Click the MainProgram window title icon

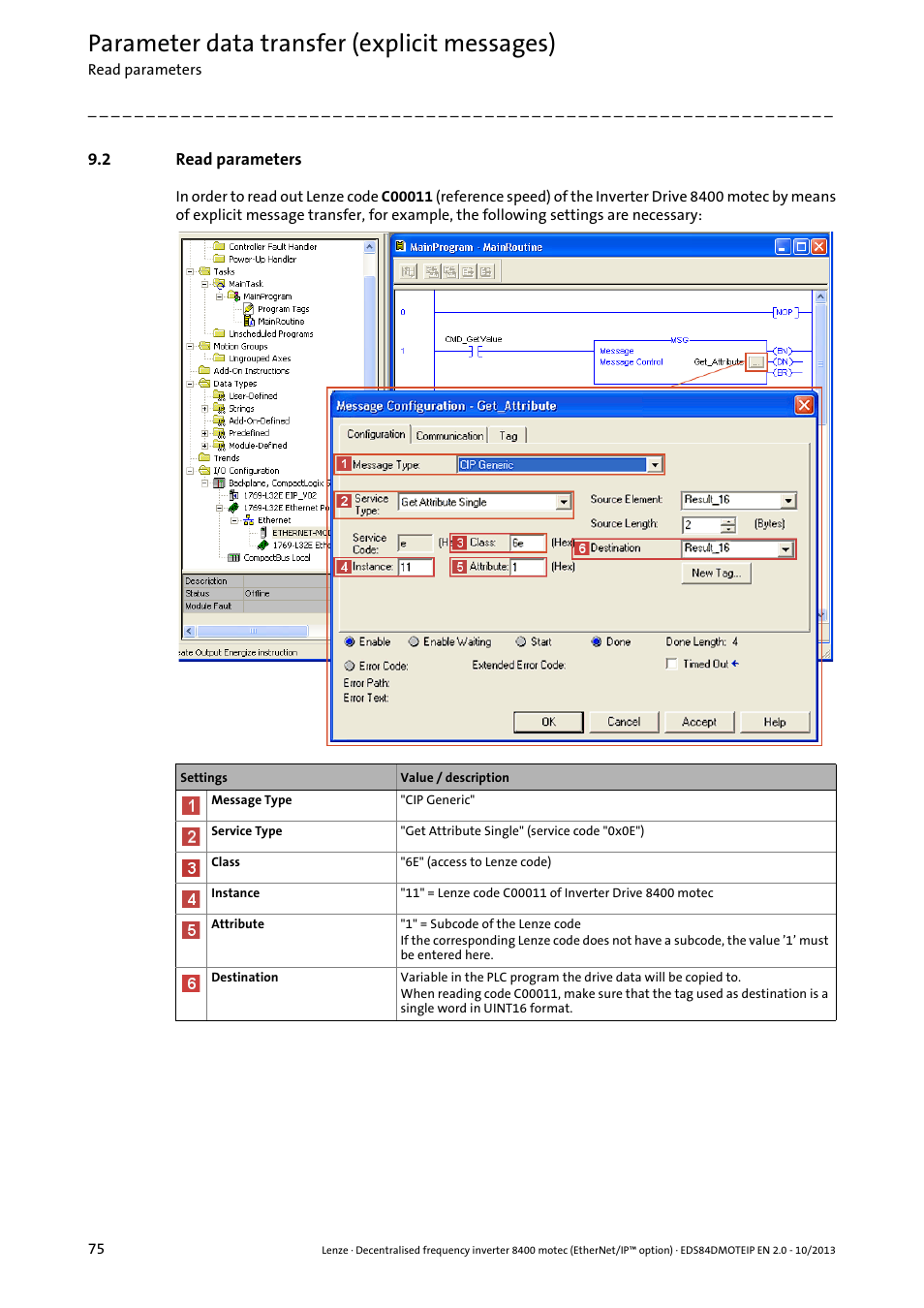click(x=400, y=247)
